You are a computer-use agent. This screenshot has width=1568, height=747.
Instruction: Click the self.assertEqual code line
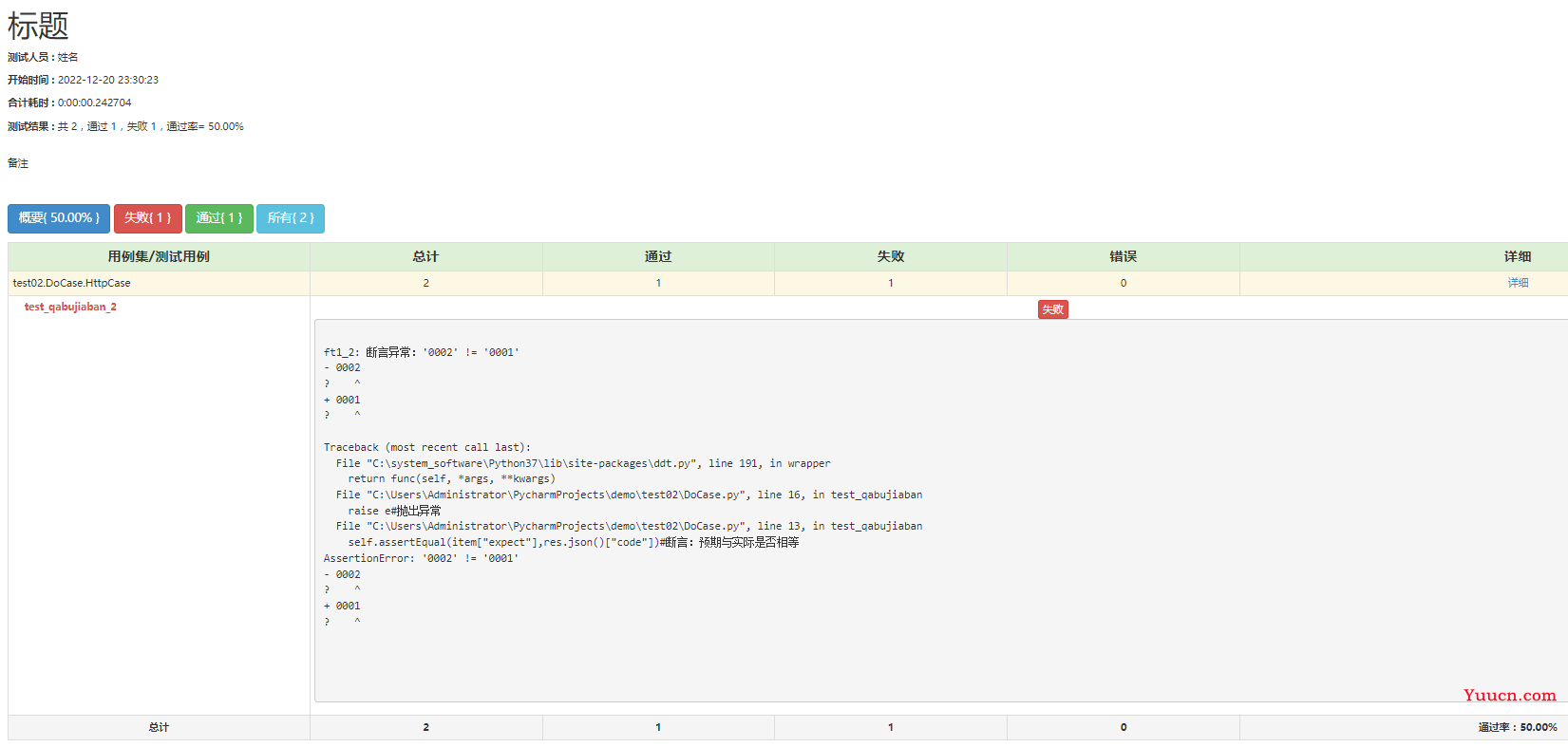tap(574, 542)
